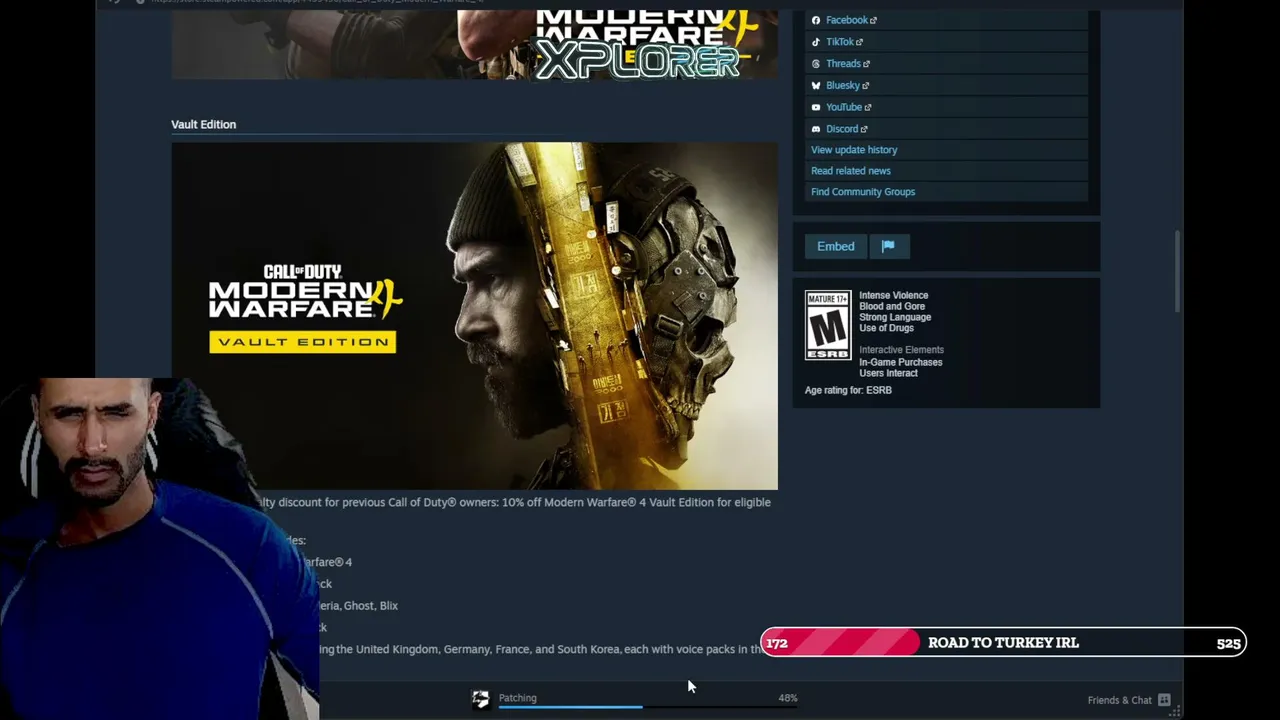1280x720 pixels.
Task: Open the YouTube link
Action: pyautogui.click(x=848, y=107)
